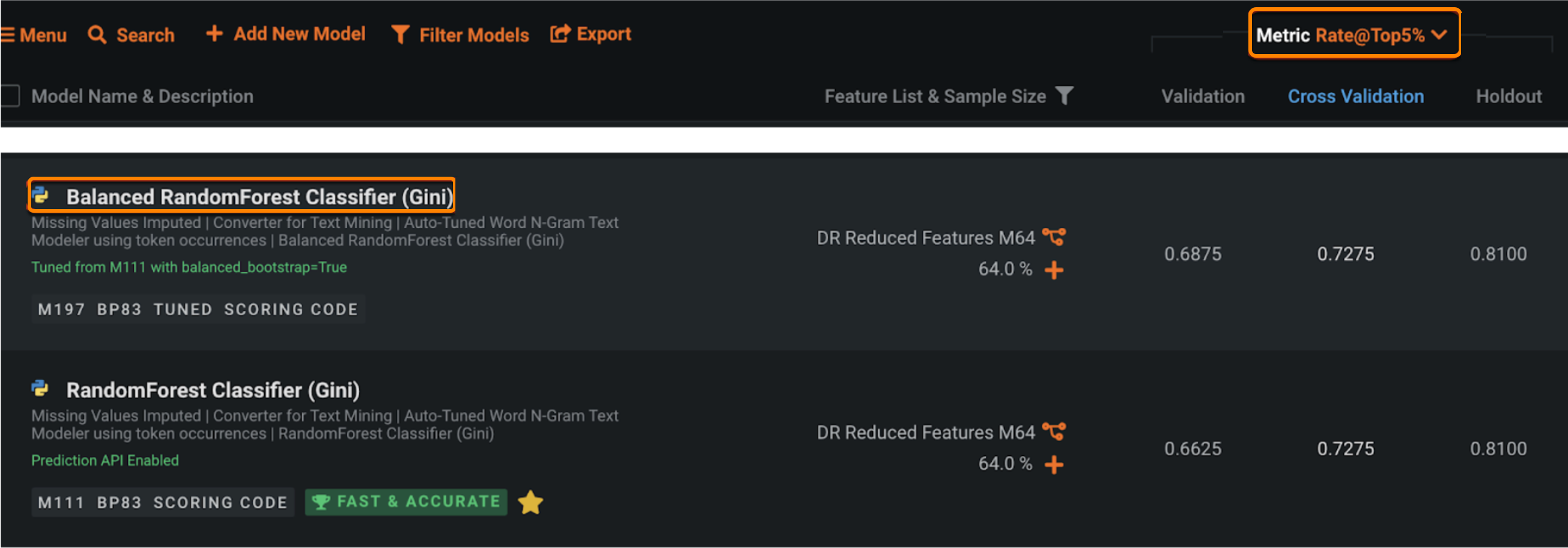Click the Fast & Accurate badge

point(406,502)
